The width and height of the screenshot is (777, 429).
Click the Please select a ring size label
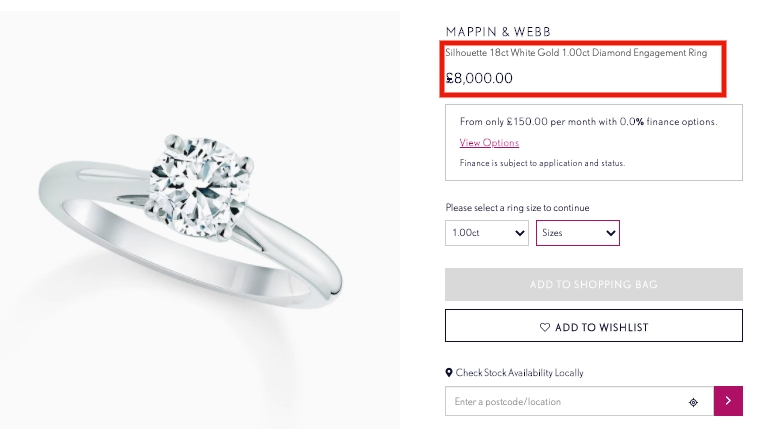517,208
